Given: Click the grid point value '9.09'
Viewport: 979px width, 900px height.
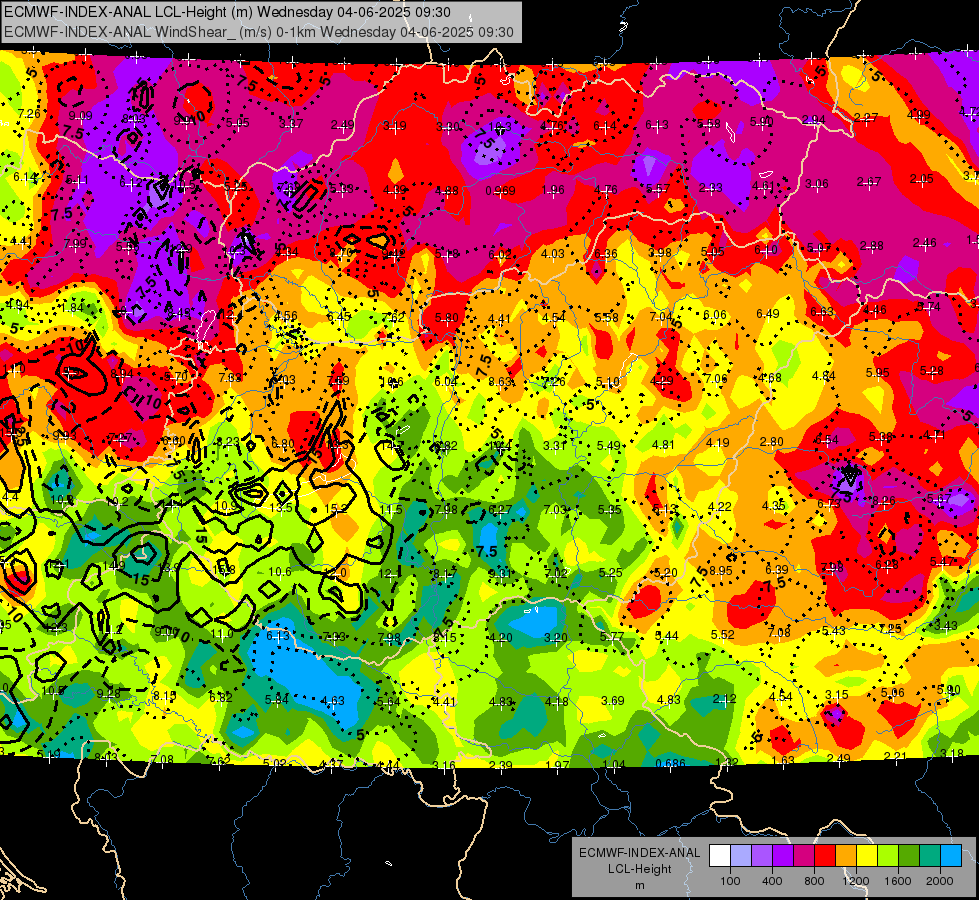Looking at the screenshot, I should [x=80, y=116].
